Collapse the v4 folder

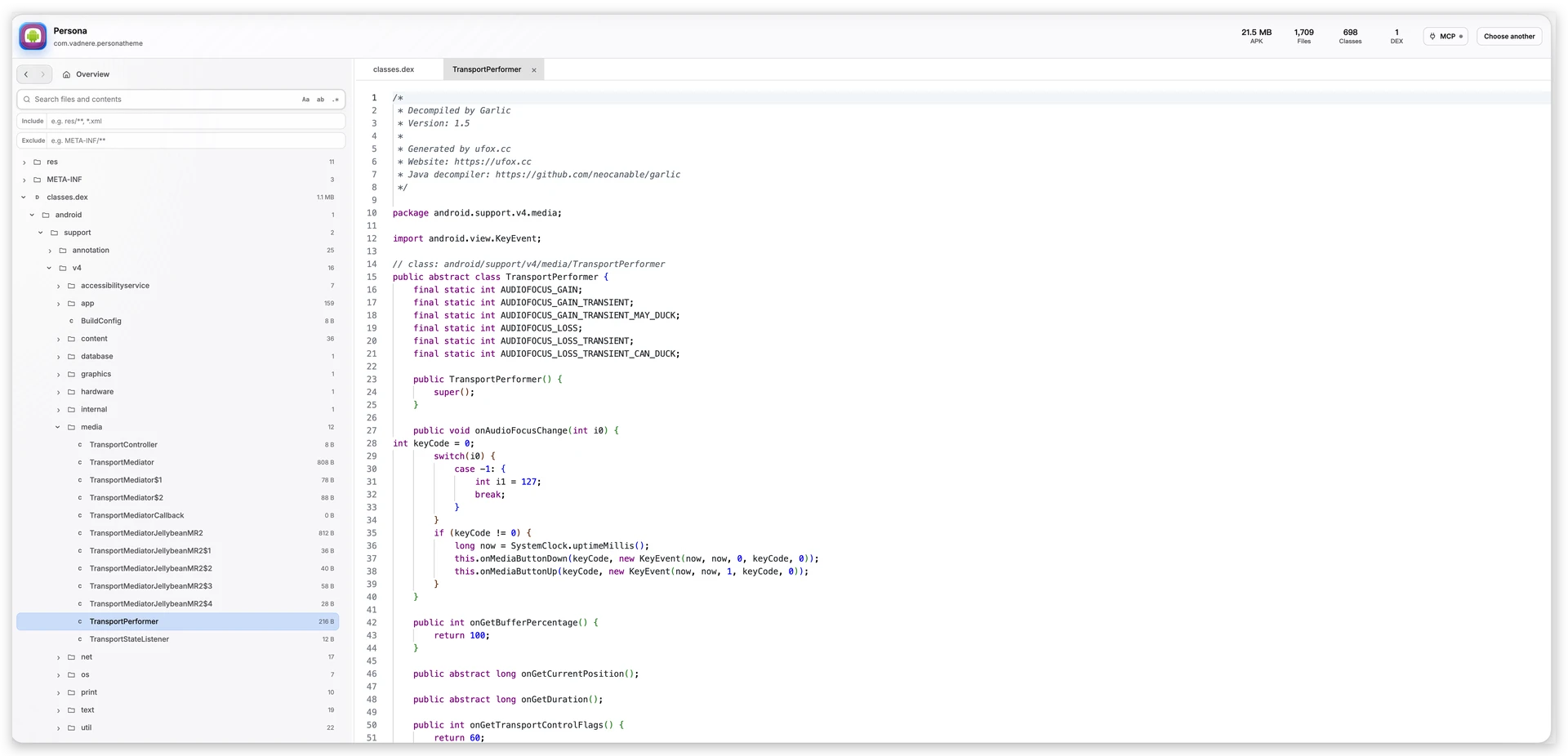pos(49,268)
